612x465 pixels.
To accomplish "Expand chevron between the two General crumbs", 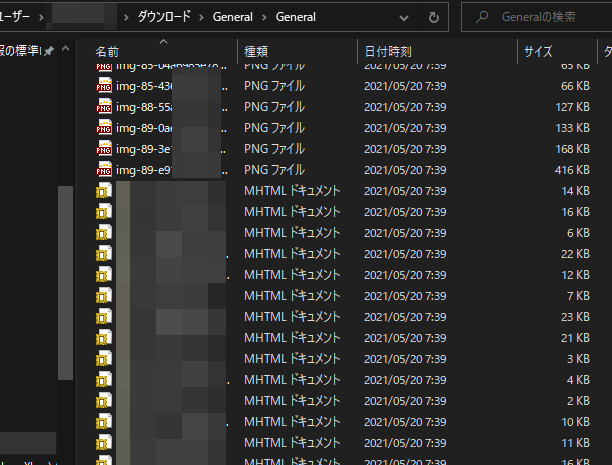I will pos(264,17).
